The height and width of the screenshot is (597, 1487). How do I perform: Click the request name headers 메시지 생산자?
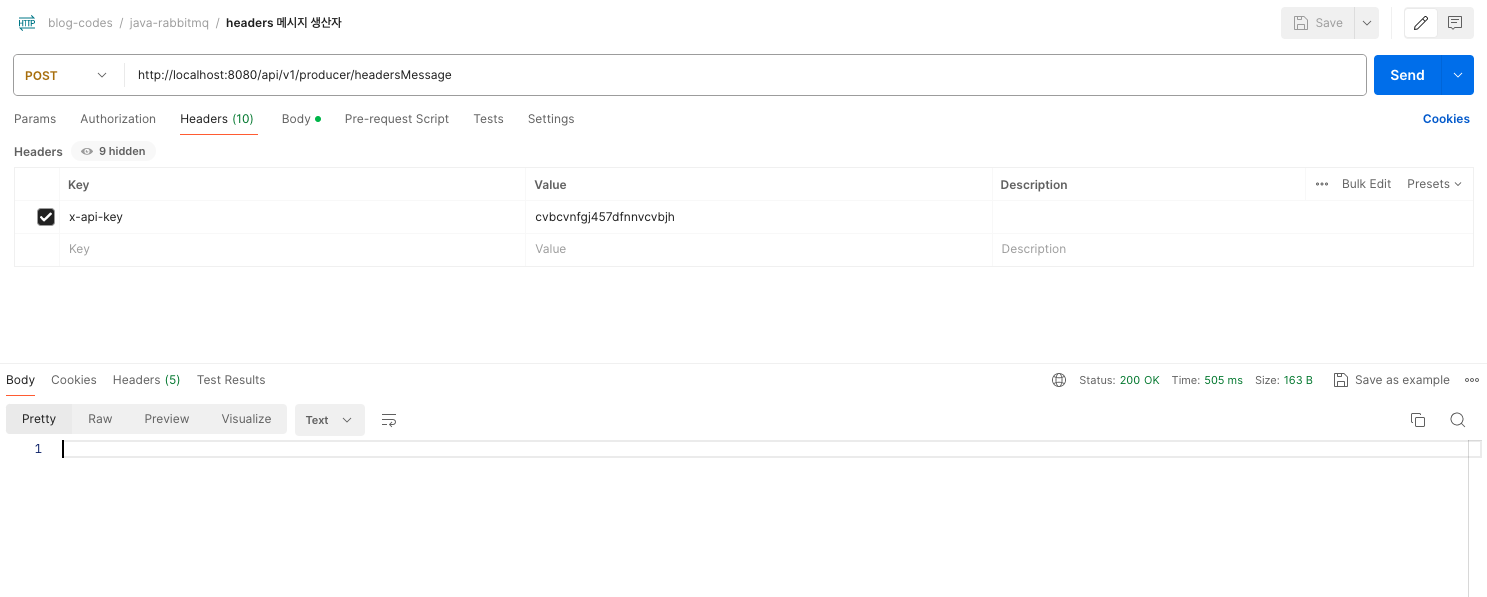[284, 23]
